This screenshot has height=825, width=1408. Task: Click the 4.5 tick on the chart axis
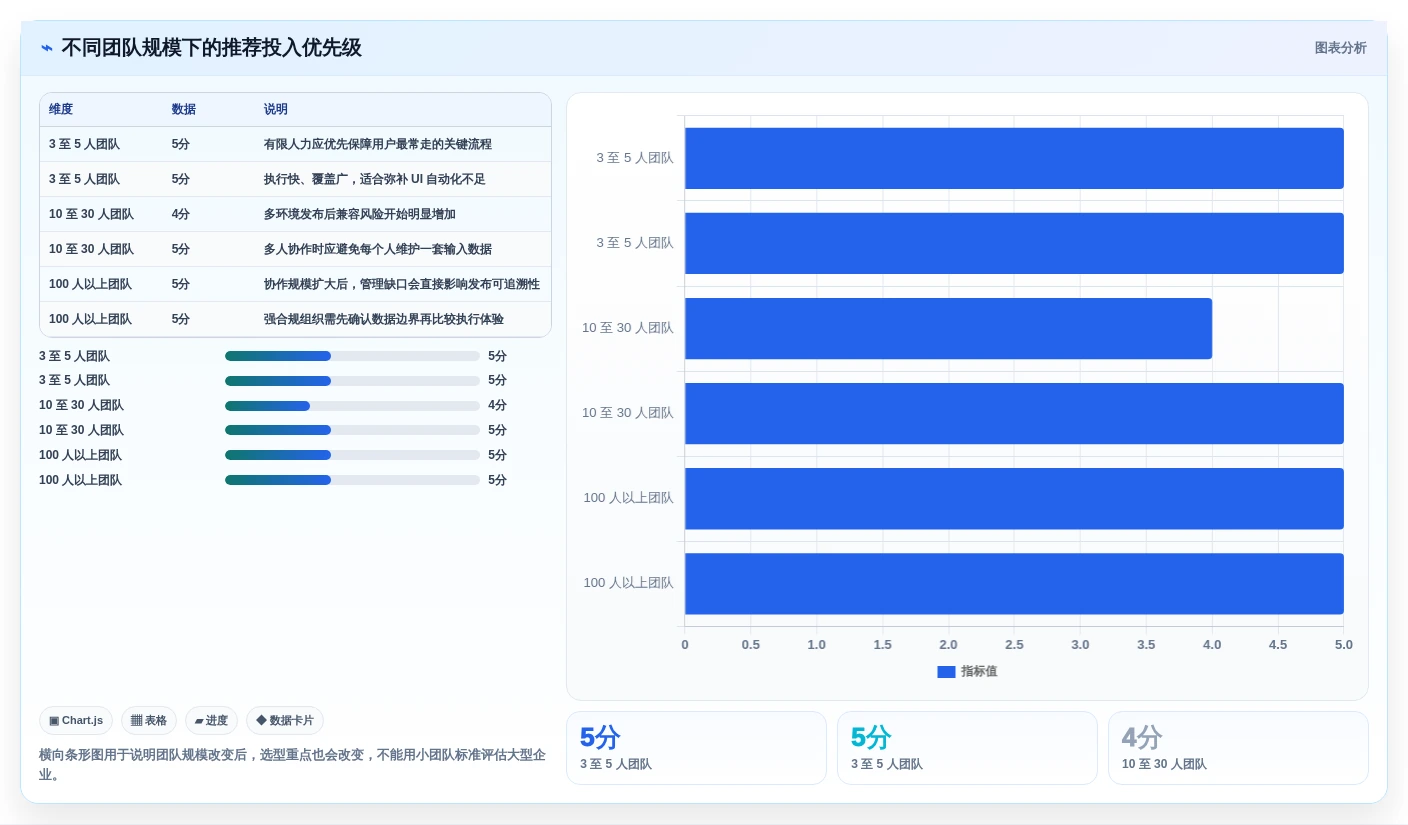(x=1278, y=645)
